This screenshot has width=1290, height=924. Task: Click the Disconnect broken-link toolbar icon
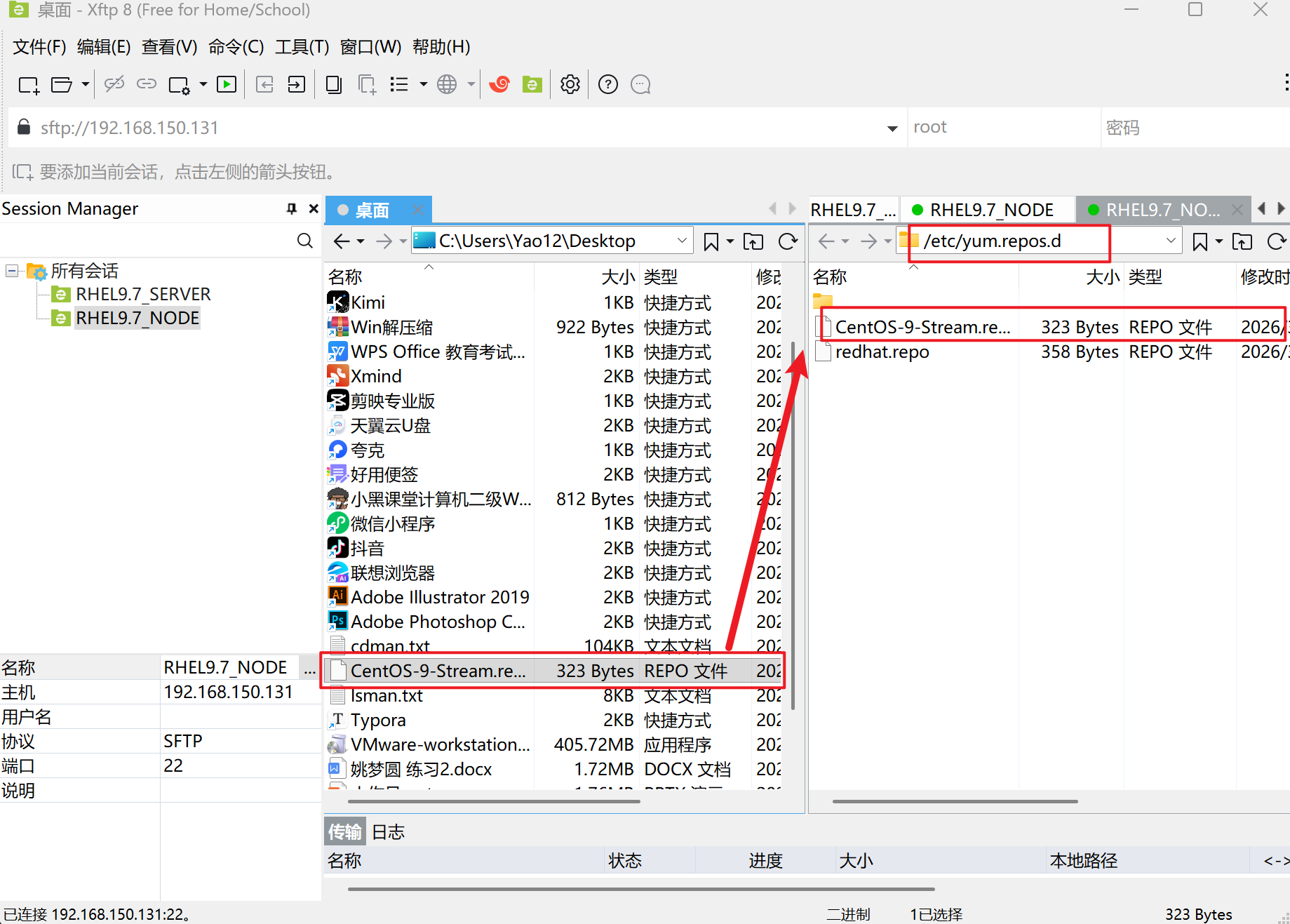pos(114,85)
